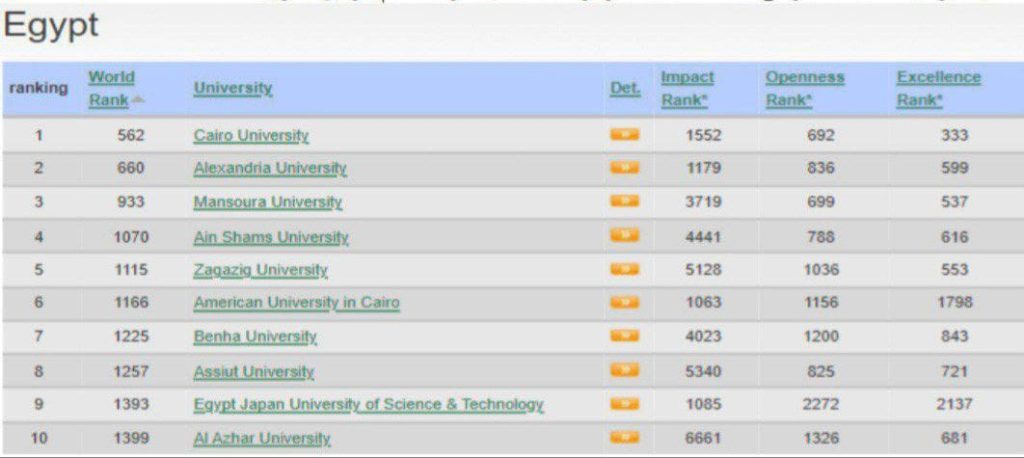Open details icon for American University in Cairo
This screenshot has height=458, width=1024.
coord(624,302)
